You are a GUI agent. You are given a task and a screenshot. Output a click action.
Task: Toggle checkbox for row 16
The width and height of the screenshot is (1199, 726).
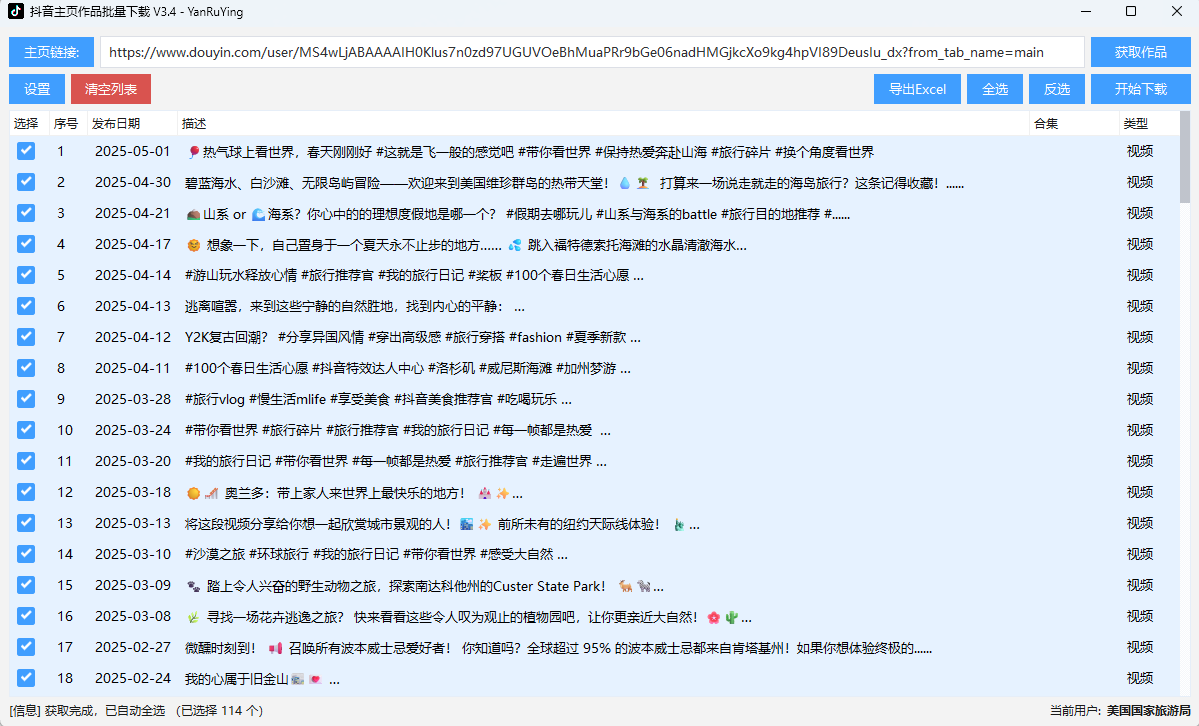pyautogui.click(x=26, y=615)
